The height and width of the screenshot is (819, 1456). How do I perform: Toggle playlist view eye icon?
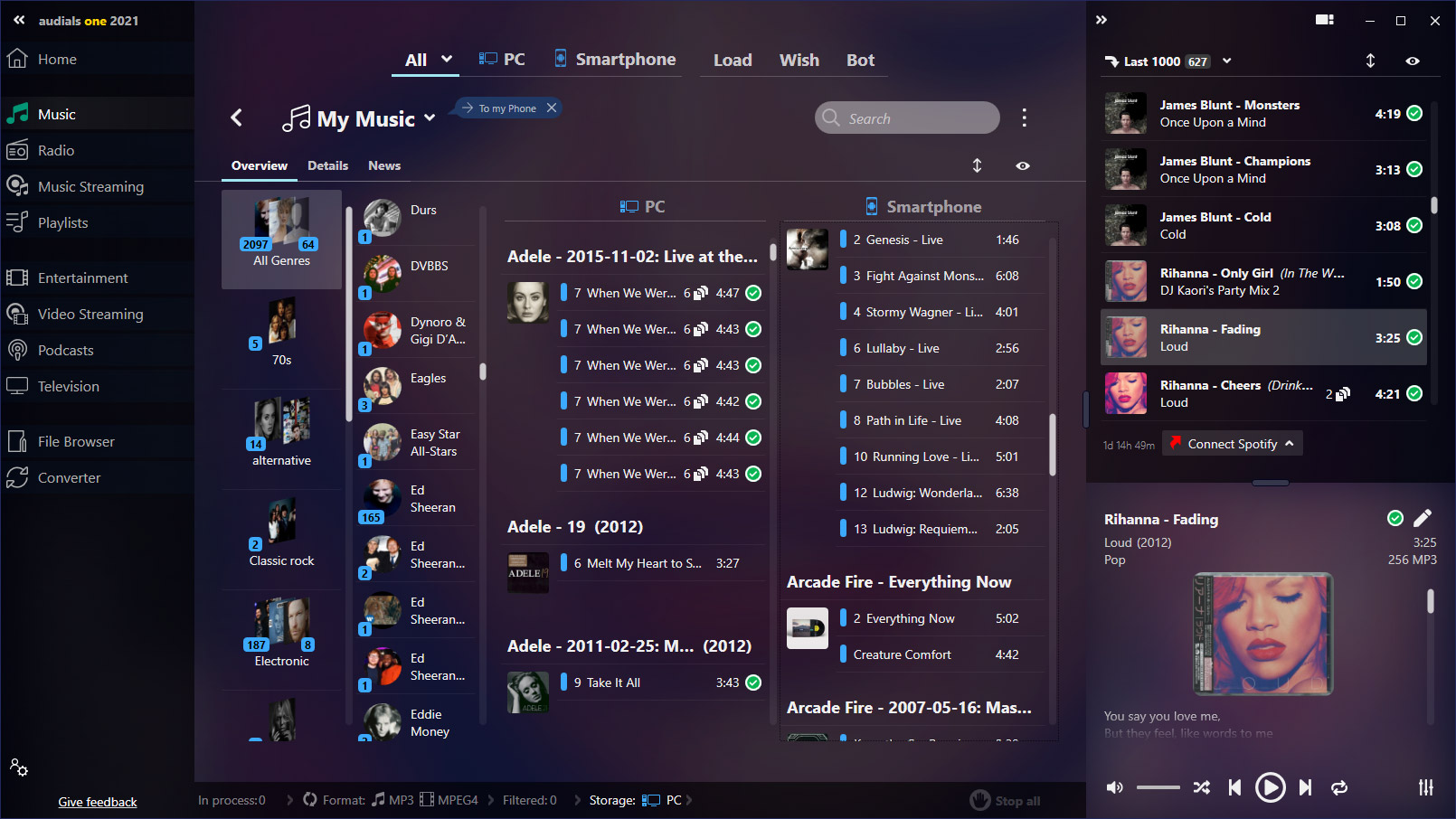[1413, 61]
